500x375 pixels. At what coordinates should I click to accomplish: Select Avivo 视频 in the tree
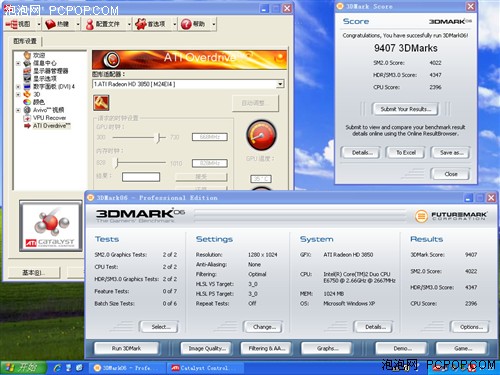point(48,110)
